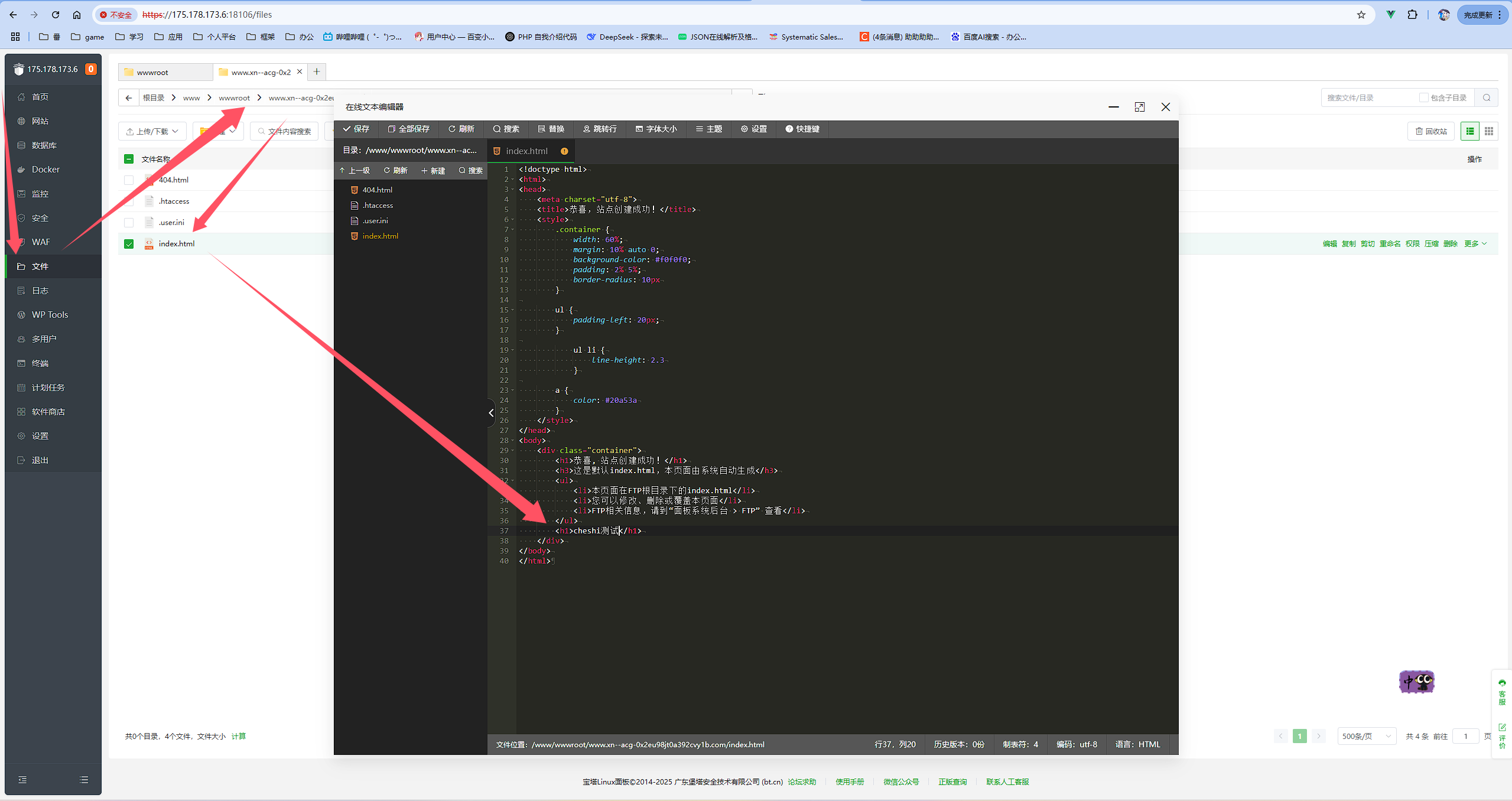Open the 500 per page dropdown

[1366, 736]
